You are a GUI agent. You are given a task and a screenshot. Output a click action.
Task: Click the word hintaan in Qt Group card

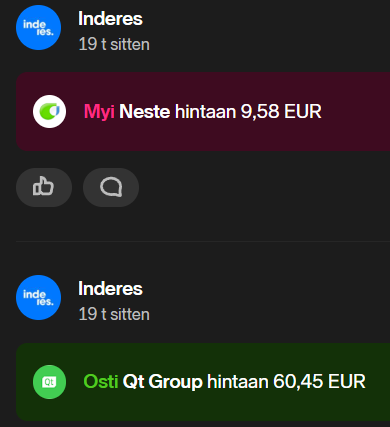click(238, 382)
